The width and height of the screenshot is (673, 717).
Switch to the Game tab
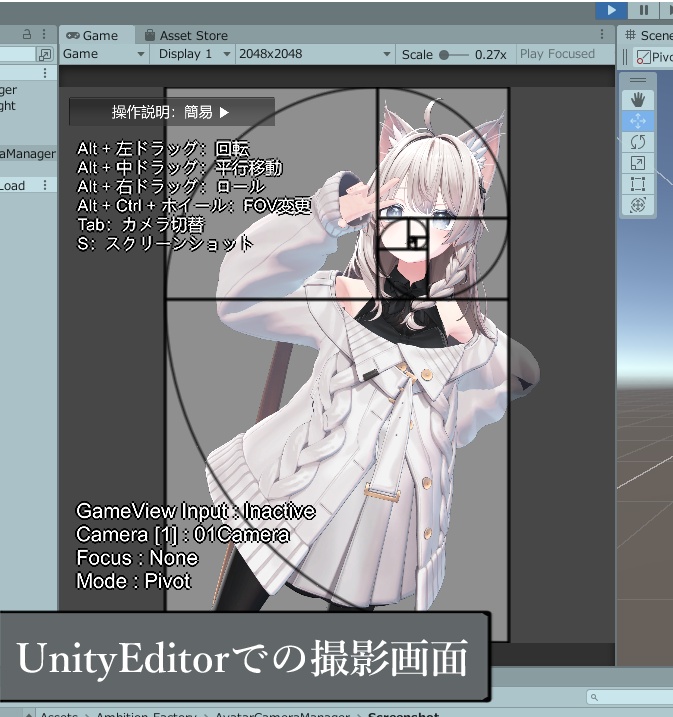(97, 35)
